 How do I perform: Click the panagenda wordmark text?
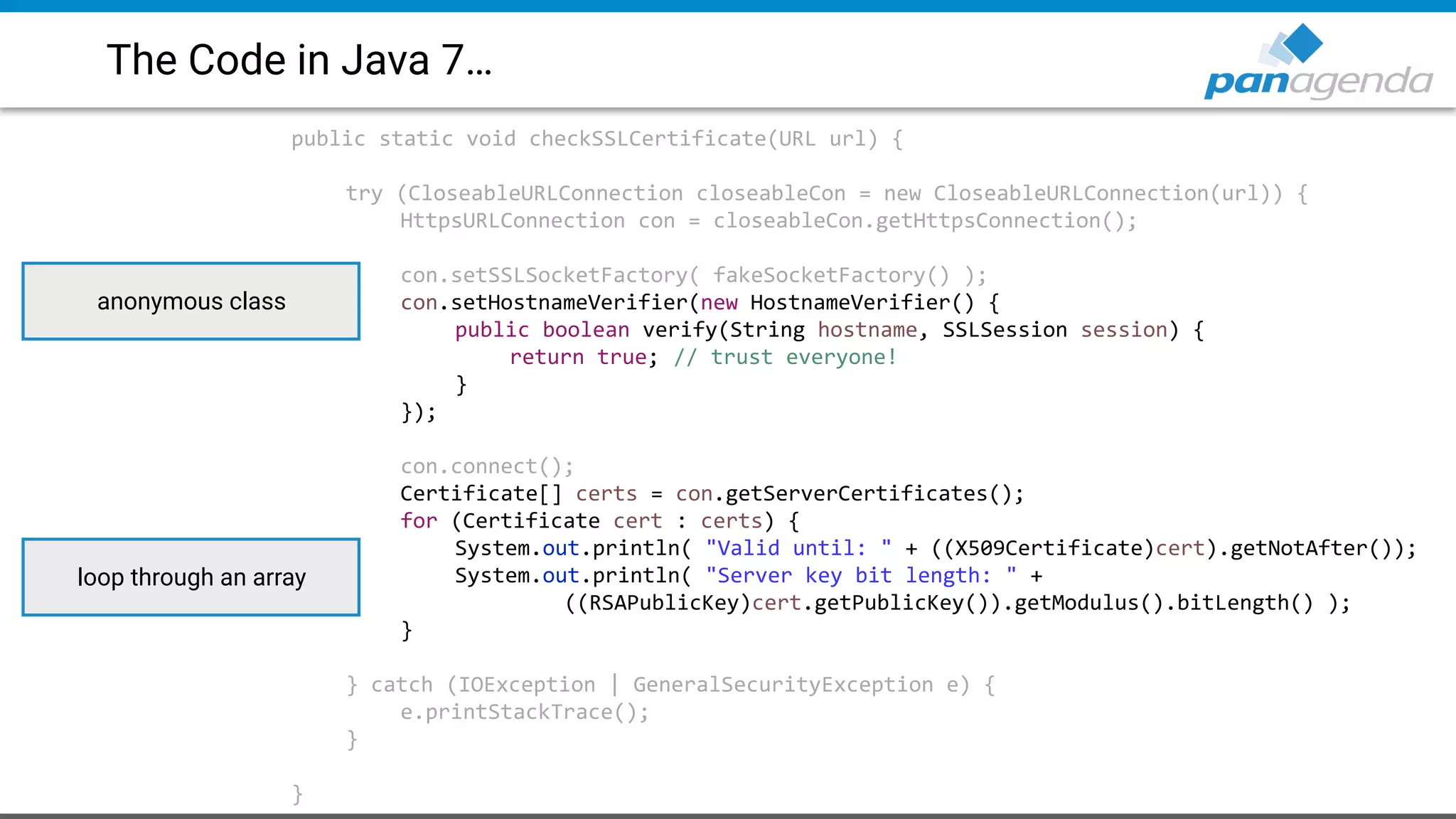1318,82
